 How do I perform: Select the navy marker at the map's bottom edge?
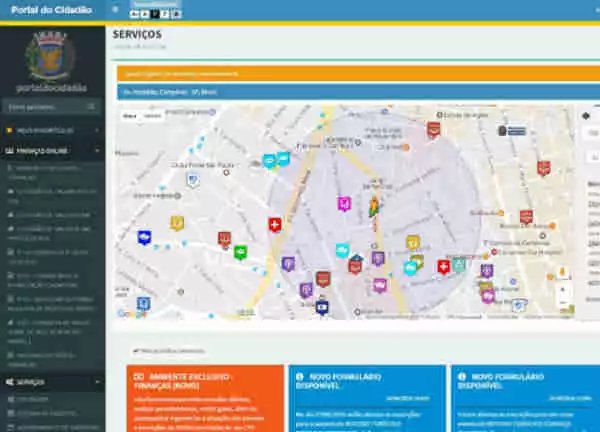point(322,308)
